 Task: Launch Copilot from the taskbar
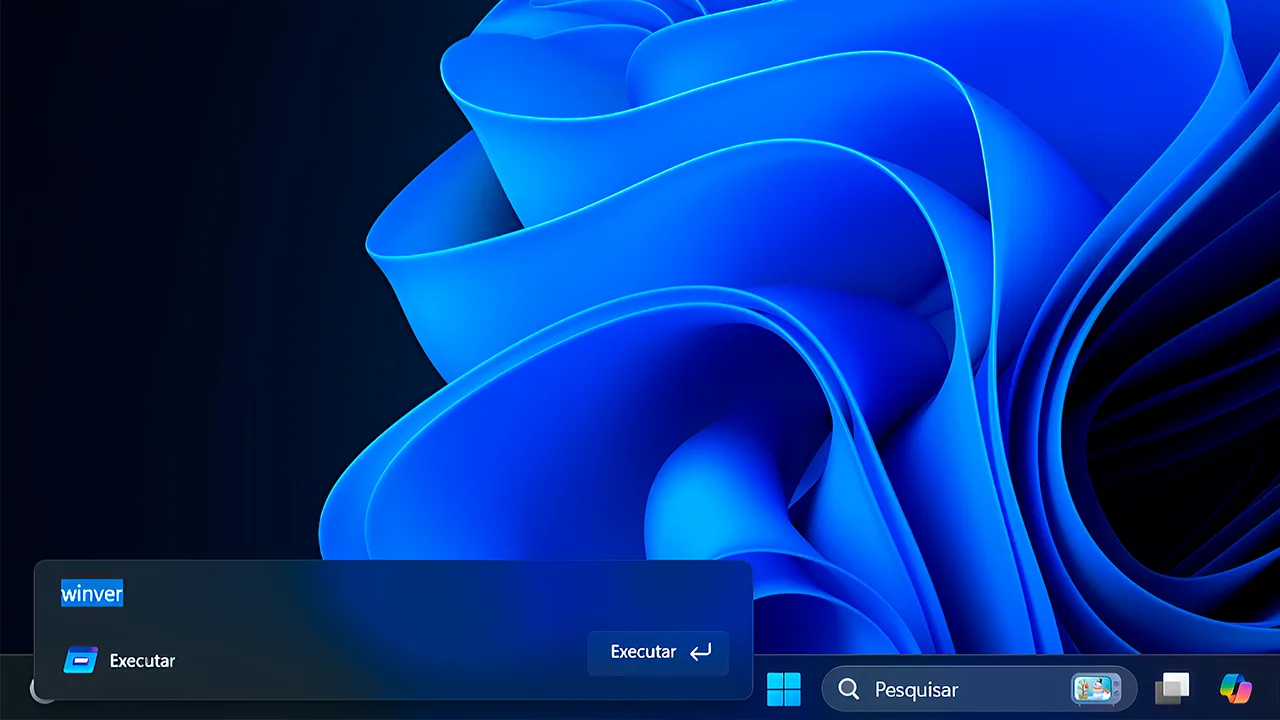click(1236, 689)
